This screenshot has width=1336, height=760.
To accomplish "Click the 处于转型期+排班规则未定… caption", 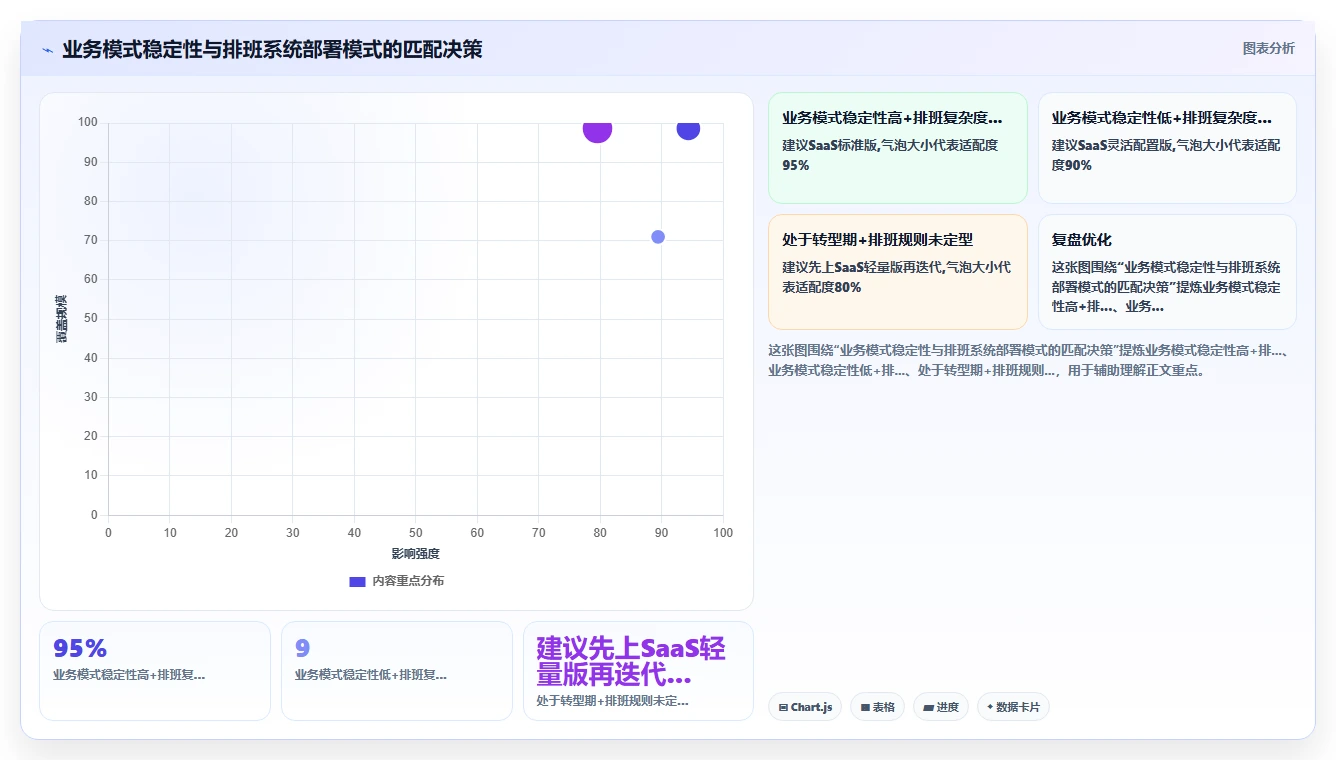I will 613,701.
